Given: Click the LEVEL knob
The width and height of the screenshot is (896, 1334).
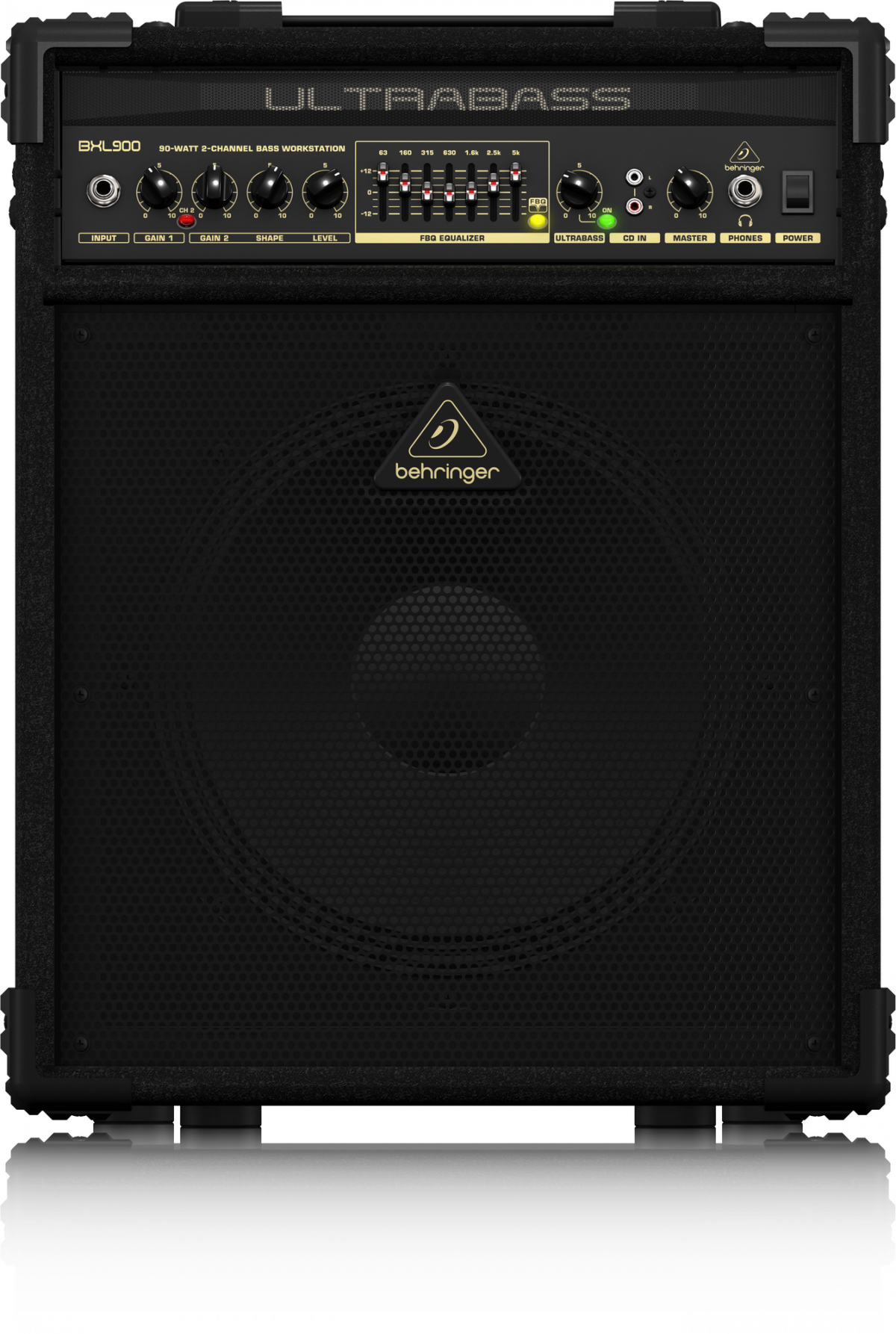Looking at the screenshot, I should coord(325,190).
